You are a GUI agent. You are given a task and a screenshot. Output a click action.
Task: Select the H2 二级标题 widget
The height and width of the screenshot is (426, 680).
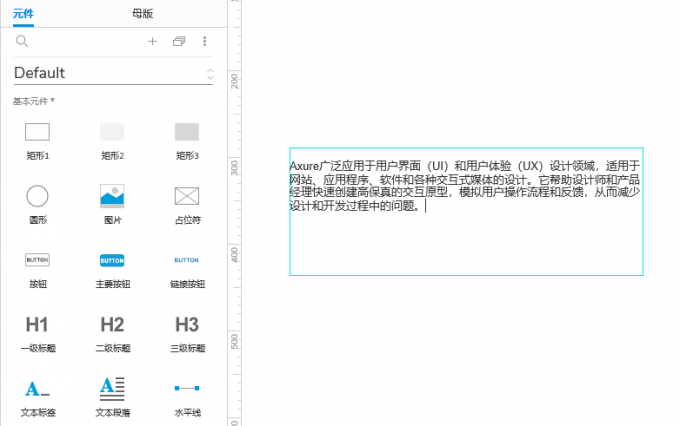(112, 334)
